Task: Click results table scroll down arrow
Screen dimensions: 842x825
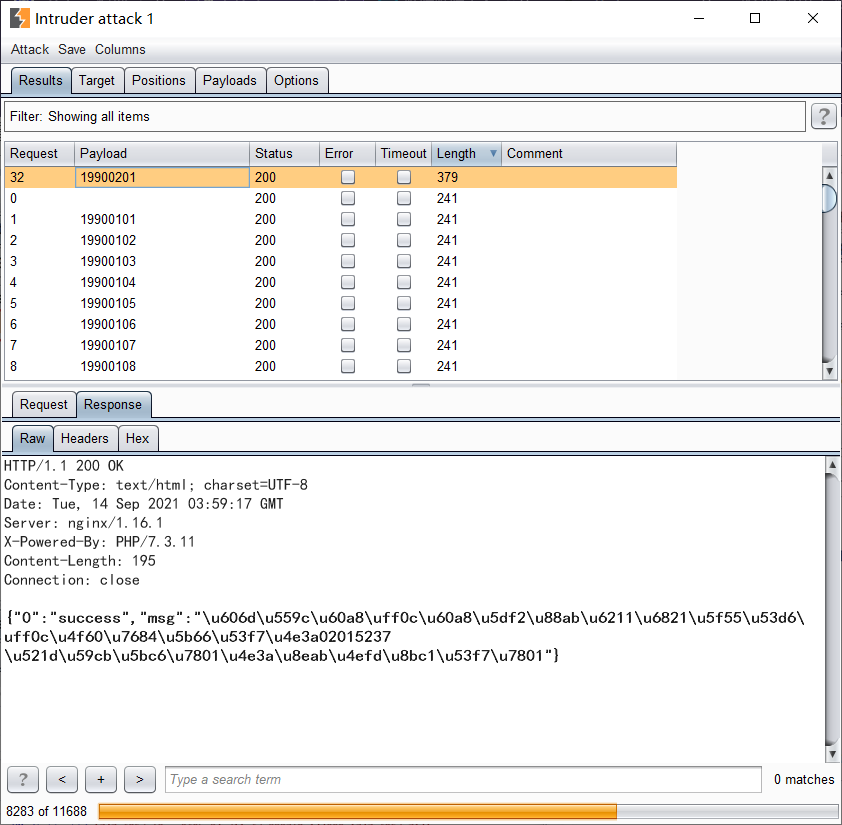Action: 830,371
